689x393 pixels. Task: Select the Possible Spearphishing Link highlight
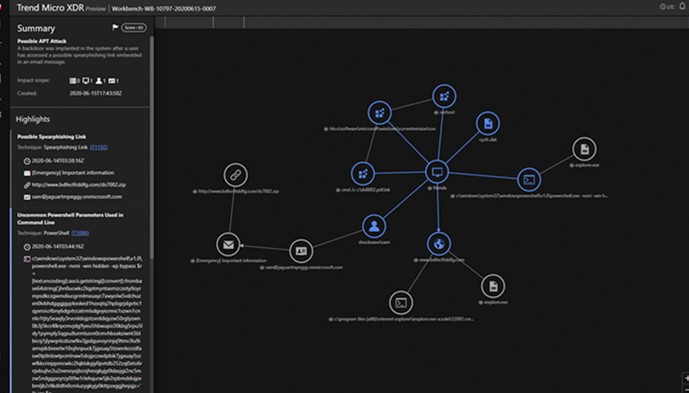(x=51, y=137)
